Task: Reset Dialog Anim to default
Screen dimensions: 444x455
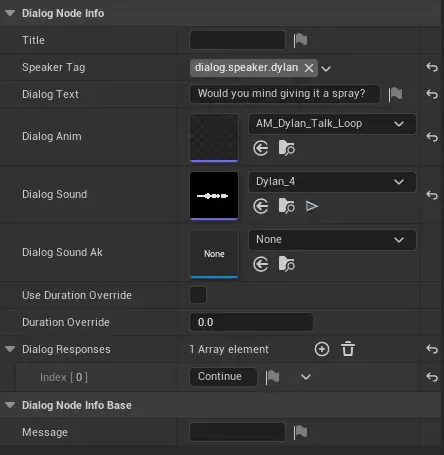Action: [x=432, y=137]
